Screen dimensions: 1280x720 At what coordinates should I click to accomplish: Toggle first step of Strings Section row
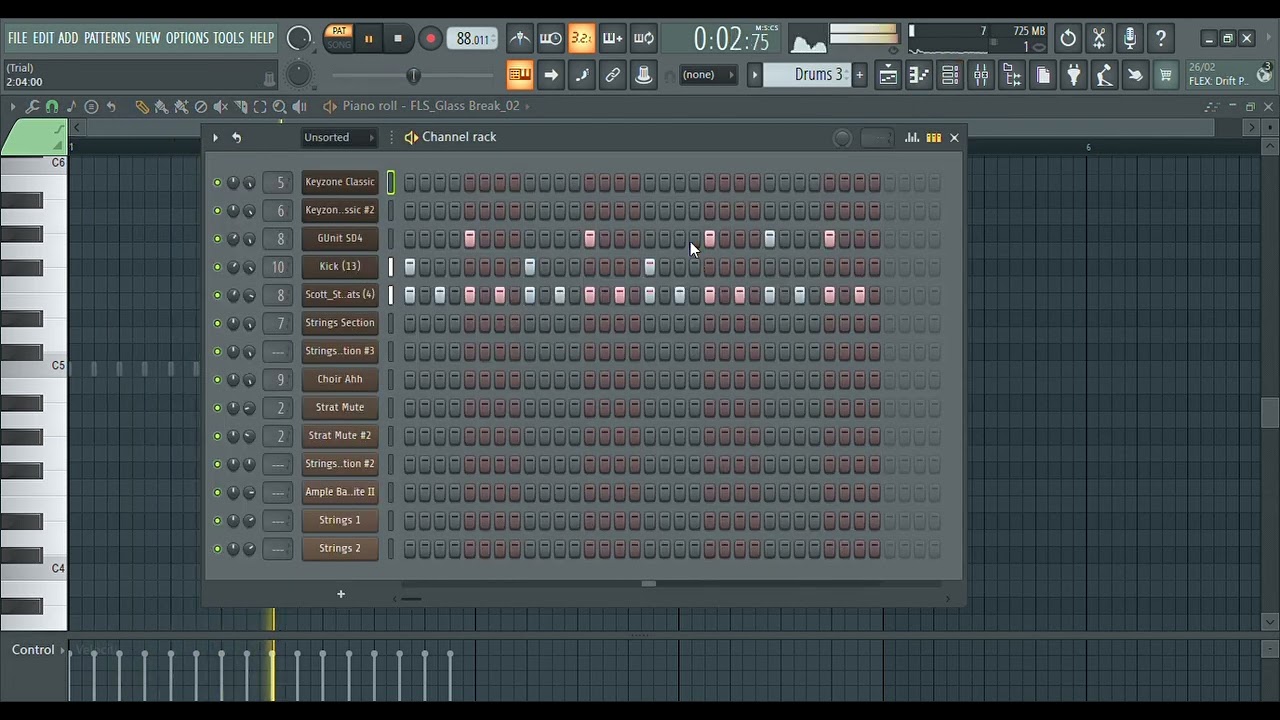[410, 323]
